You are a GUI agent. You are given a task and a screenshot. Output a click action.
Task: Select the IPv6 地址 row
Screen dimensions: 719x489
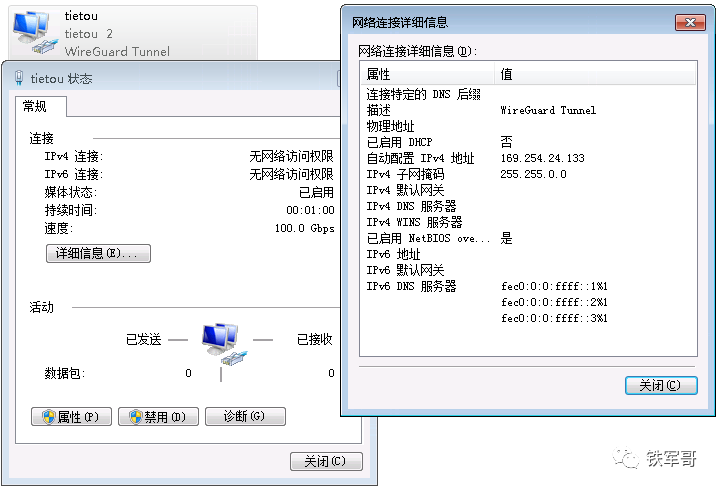pos(528,254)
